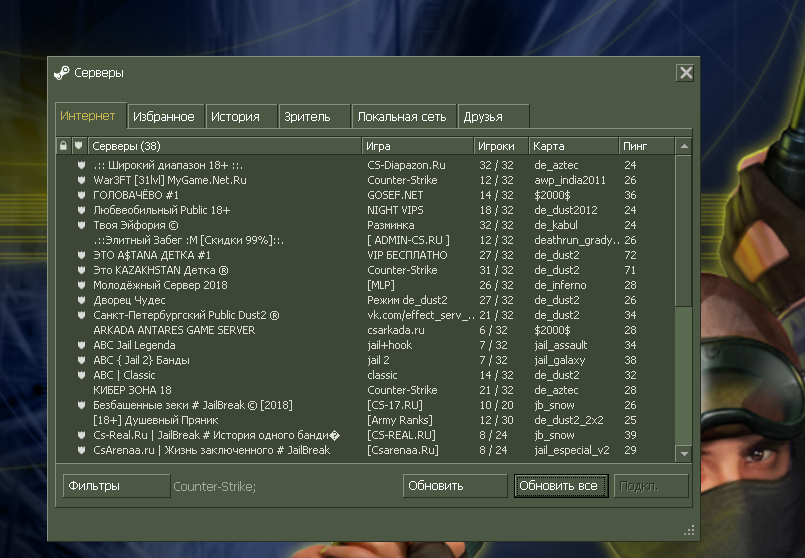Viewport: 805px width, 558px height.
Task: Click shield icon beside Любвеобильный Public 18+
Action: 81,210
